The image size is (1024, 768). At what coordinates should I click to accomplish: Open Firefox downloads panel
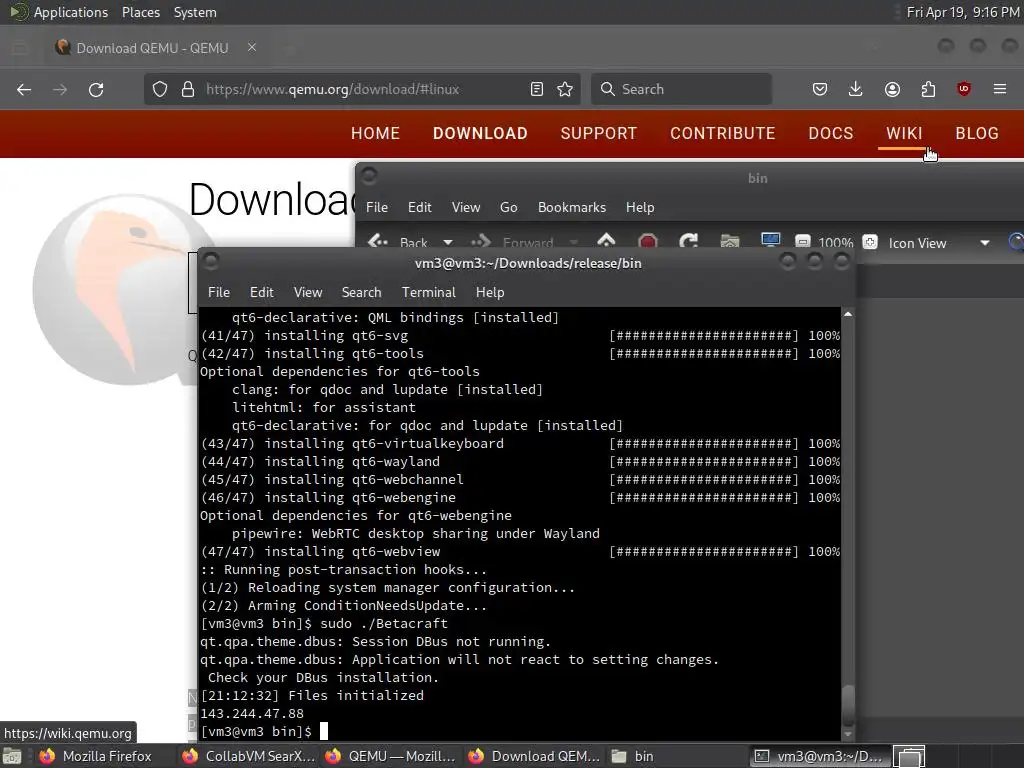pyautogui.click(x=856, y=89)
